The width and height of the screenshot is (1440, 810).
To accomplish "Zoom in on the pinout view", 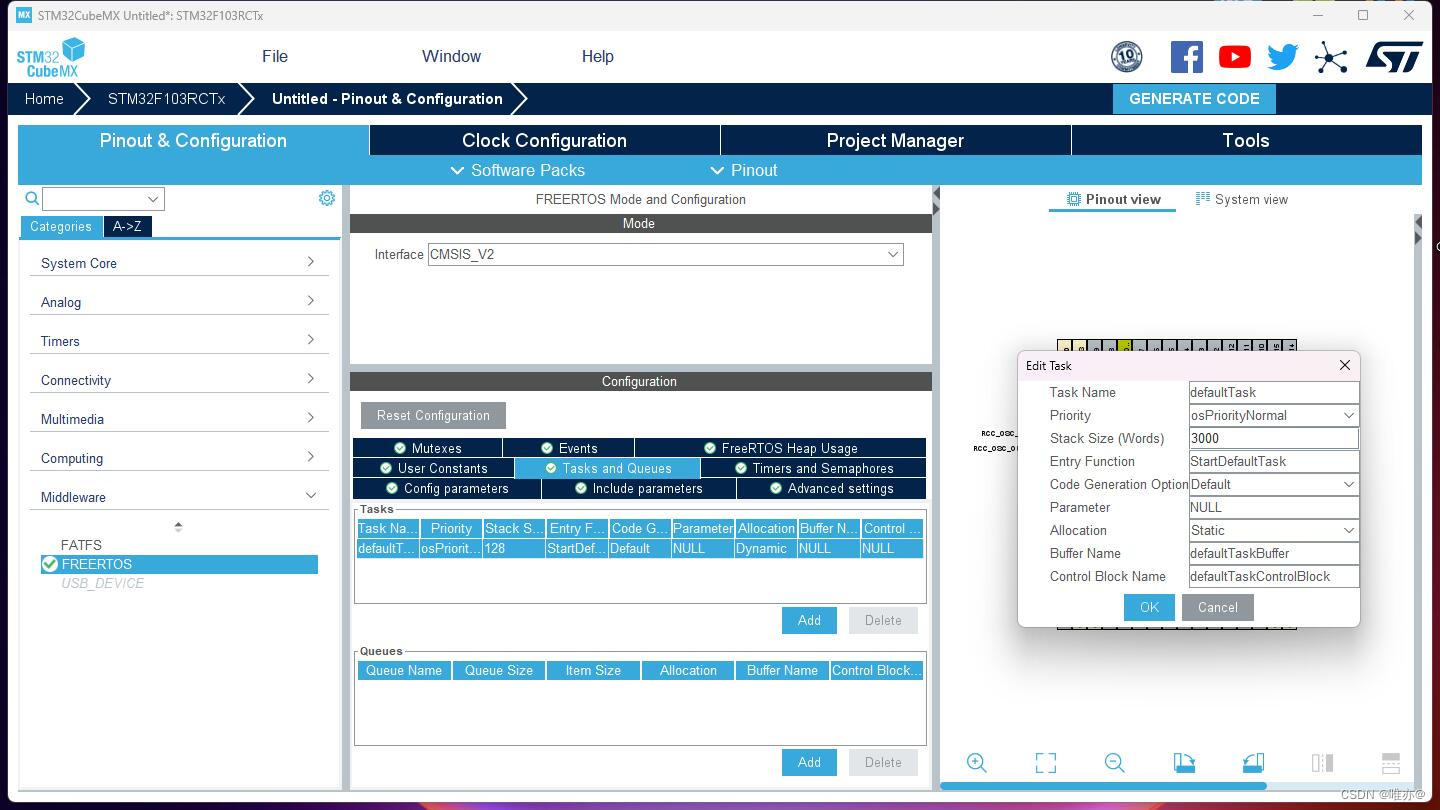I will pyautogui.click(x=977, y=763).
